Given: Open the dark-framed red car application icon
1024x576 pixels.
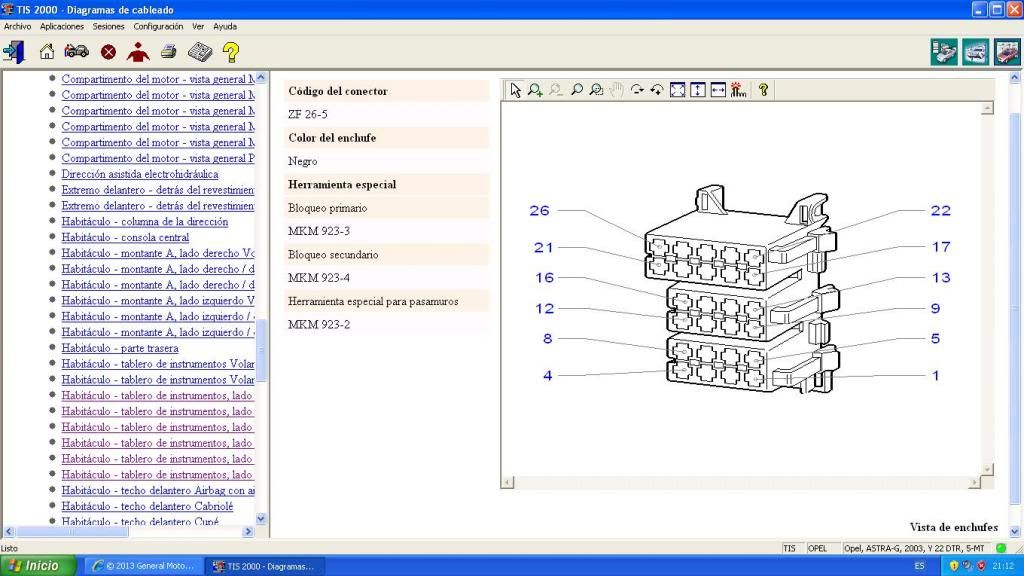Looking at the screenshot, I should 1007,52.
